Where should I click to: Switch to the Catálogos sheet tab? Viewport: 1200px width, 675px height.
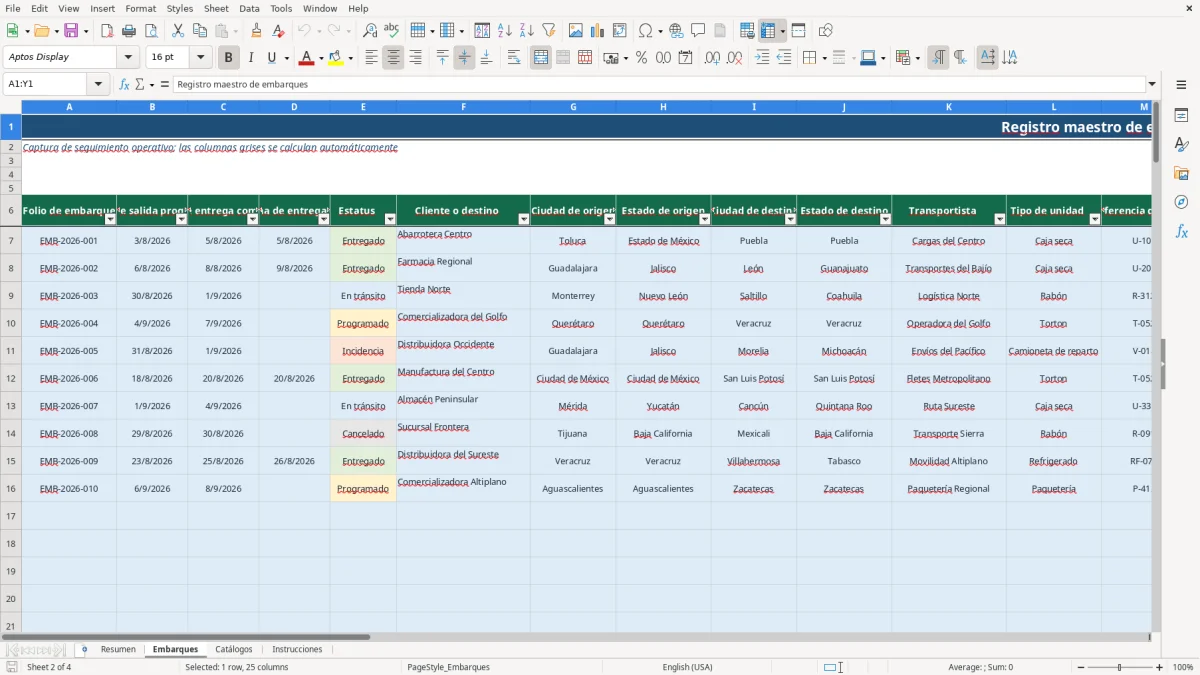pos(234,649)
